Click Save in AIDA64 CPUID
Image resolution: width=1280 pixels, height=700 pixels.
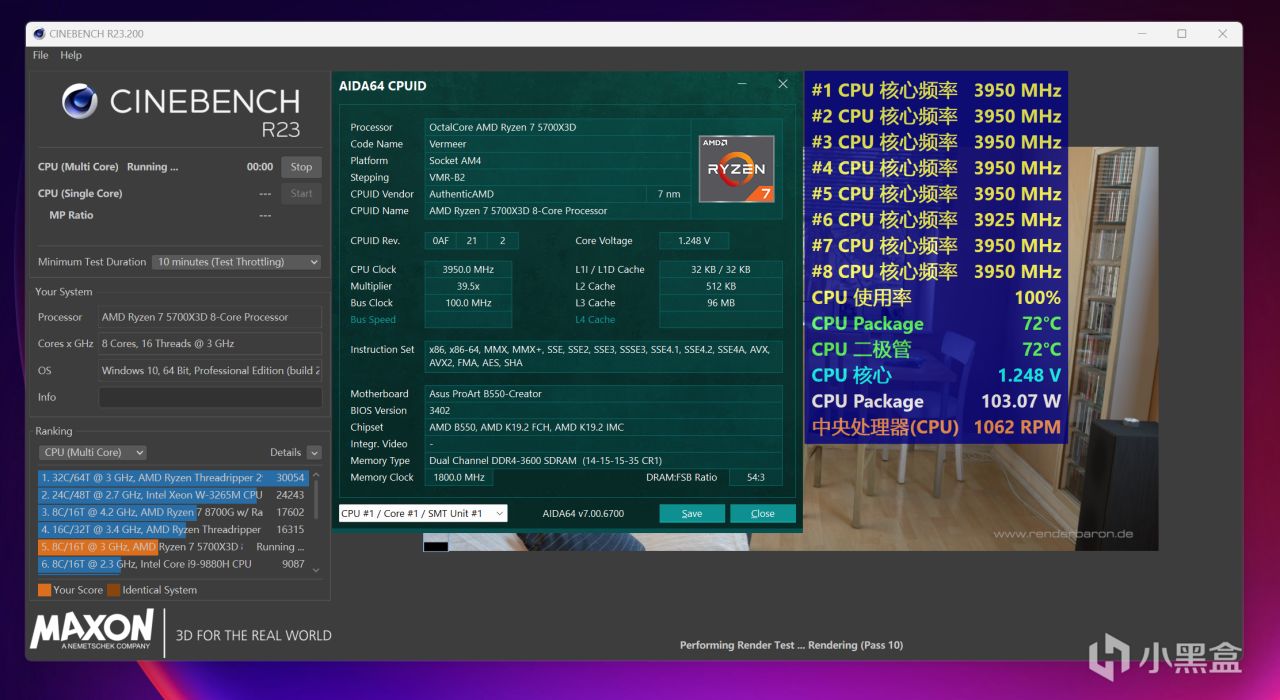point(692,513)
